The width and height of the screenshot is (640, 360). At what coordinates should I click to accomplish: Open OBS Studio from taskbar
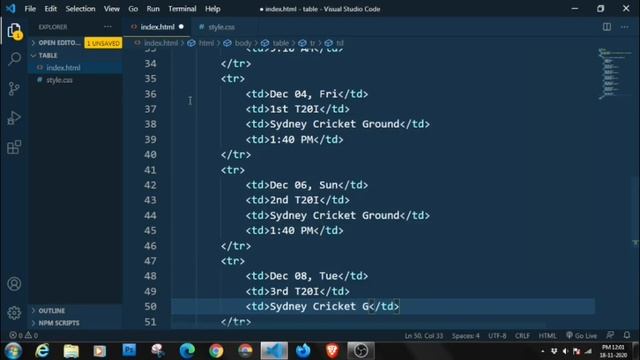[361, 351]
